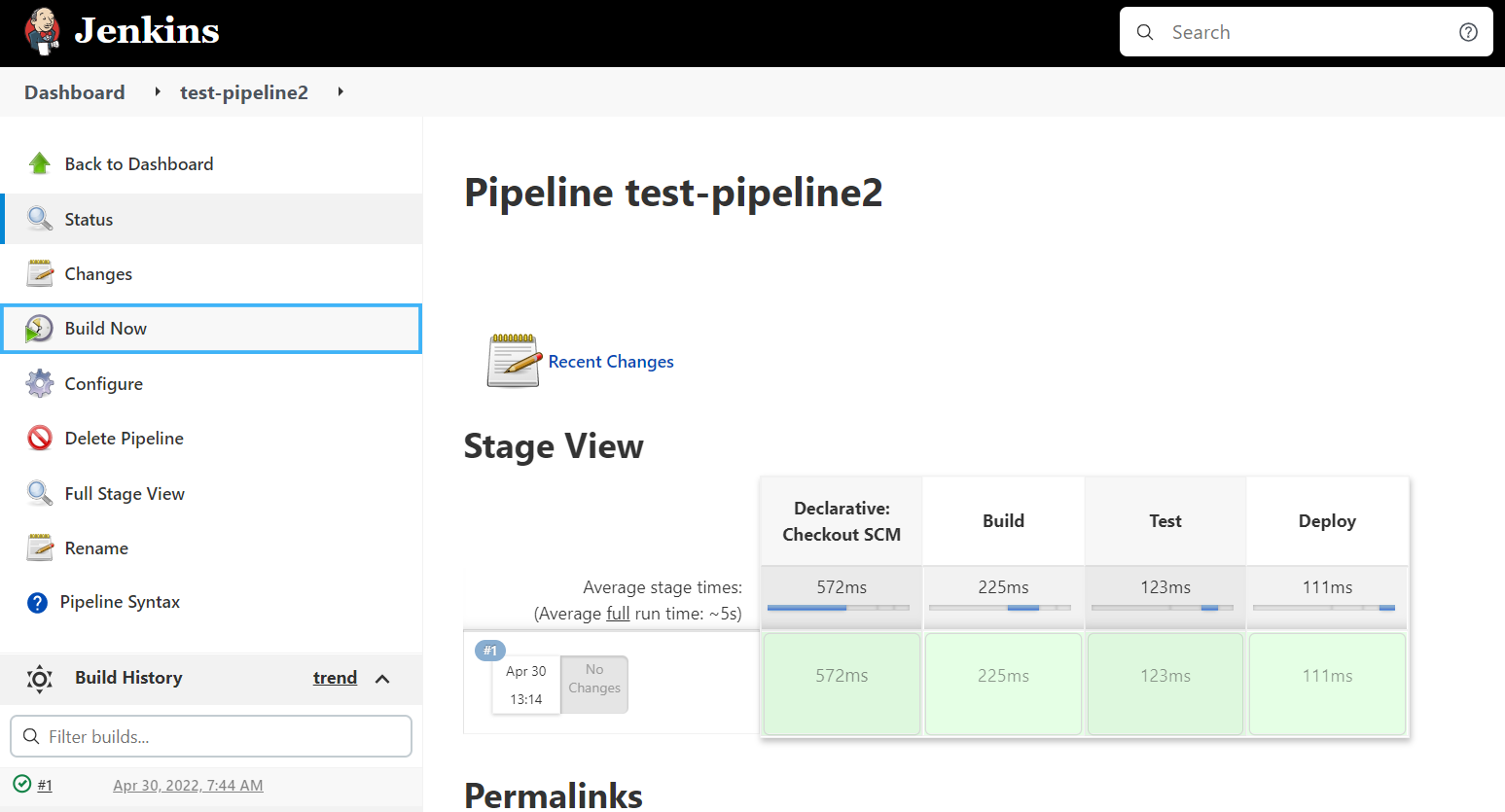Click the Jenkins butler logo icon
The height and width of the screenshot is (812, 1505).
click(42, 31)
